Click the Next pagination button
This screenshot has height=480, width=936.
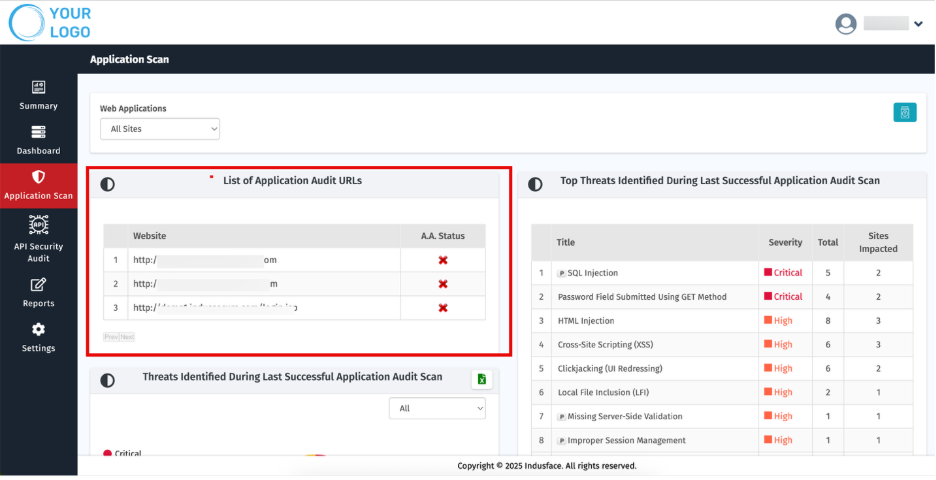pyautogui.click(x=127, y=337)
